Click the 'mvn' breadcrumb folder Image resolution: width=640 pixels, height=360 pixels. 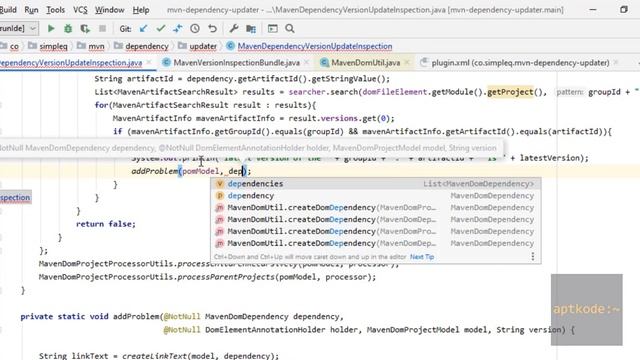tap(96, 46)
